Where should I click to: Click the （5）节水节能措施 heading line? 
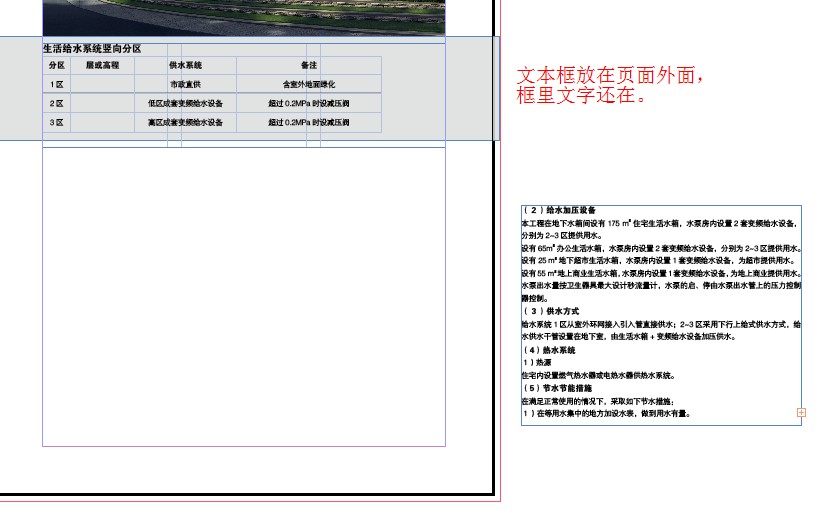[x=557, y=388]
